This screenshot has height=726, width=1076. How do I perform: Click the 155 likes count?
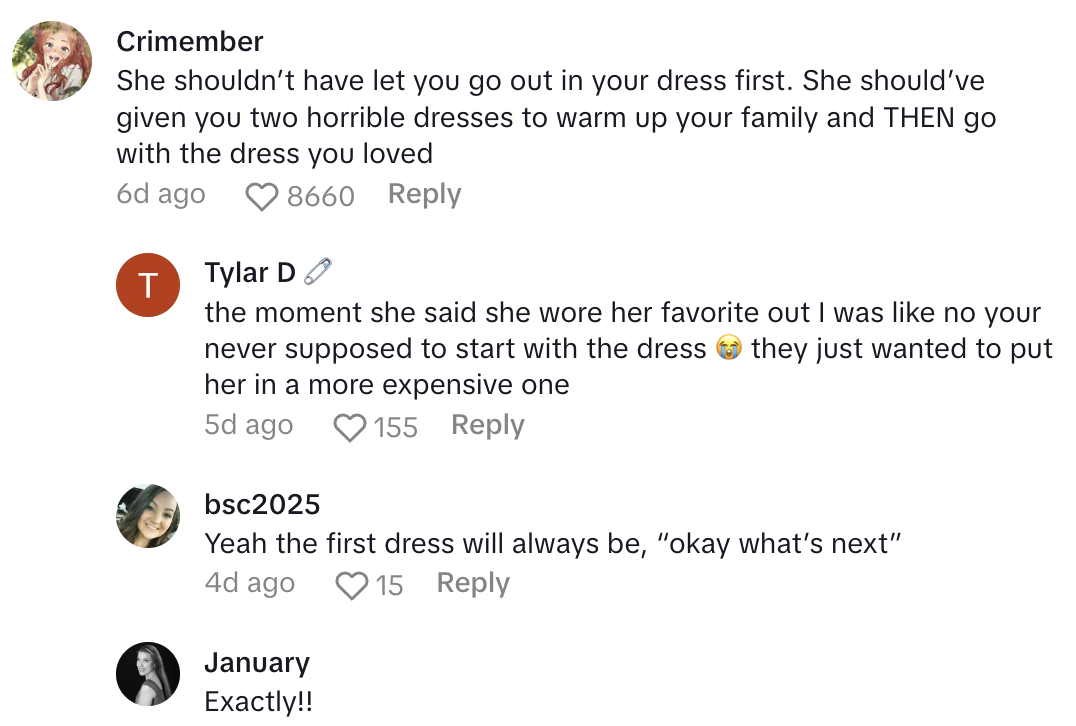pyautogui.click(x=395, y=427)
